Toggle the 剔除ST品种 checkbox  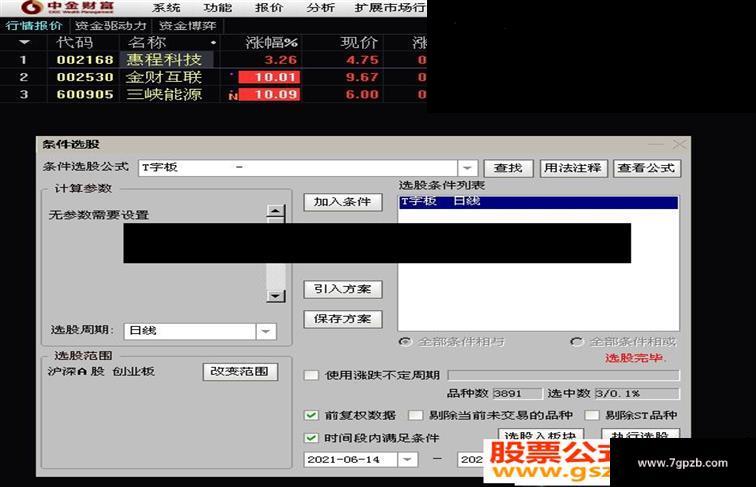coord(592,415)
